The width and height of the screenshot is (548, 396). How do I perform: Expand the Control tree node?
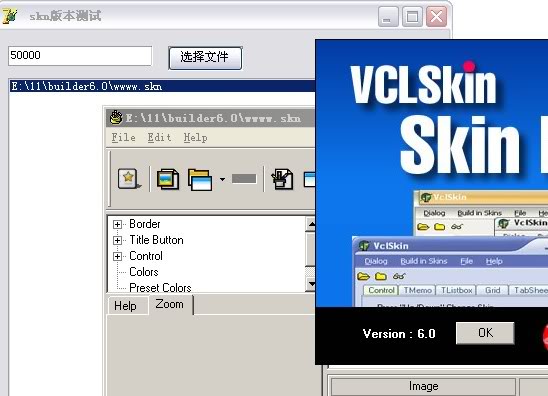117,257
